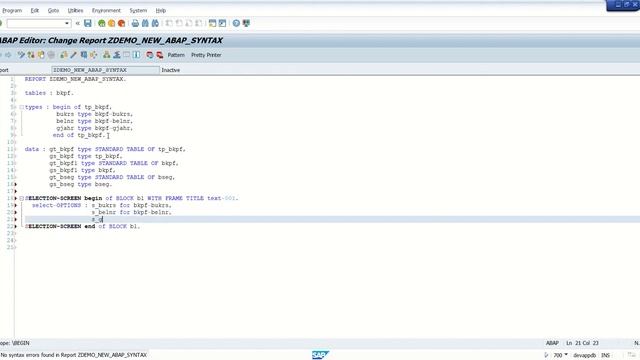Open the command field dropdown arrow
The image size is (640, 360).
coord(67,23)
